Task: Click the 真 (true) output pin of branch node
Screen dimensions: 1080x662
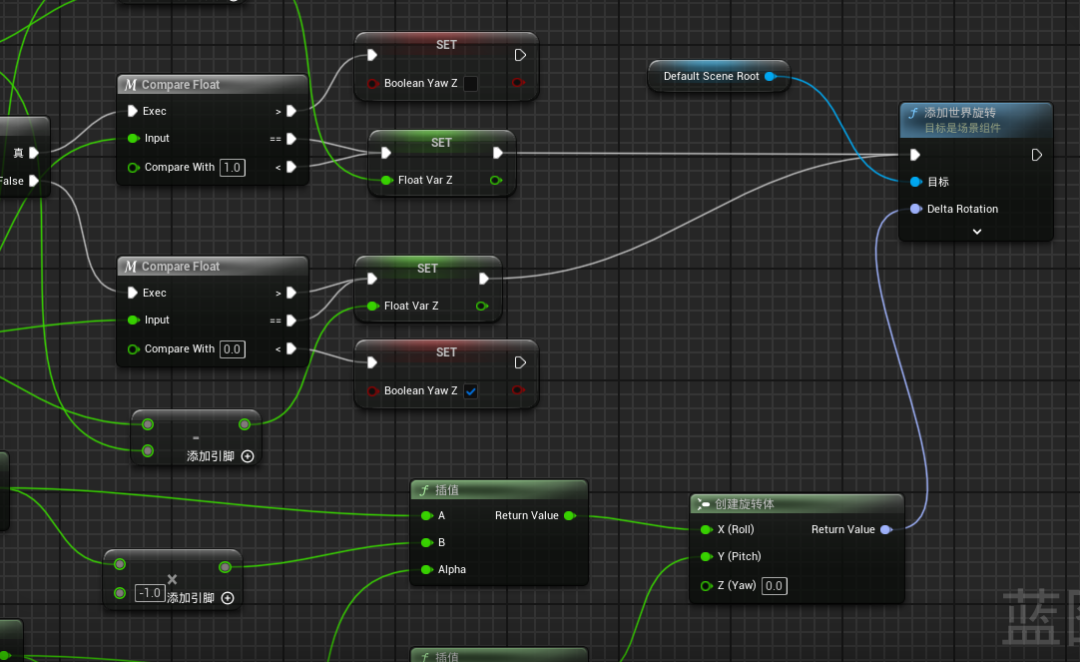Action: [33, 153]
